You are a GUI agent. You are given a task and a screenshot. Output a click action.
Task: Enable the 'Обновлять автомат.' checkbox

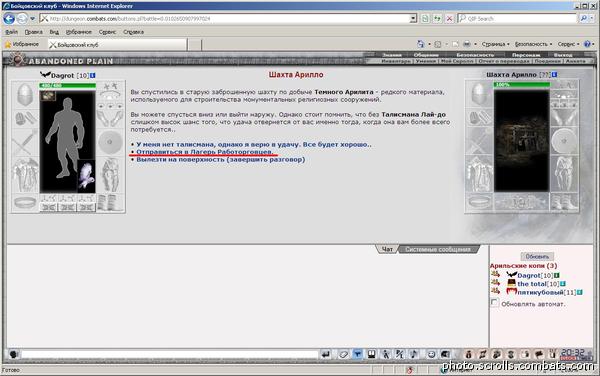click(494, 303)
